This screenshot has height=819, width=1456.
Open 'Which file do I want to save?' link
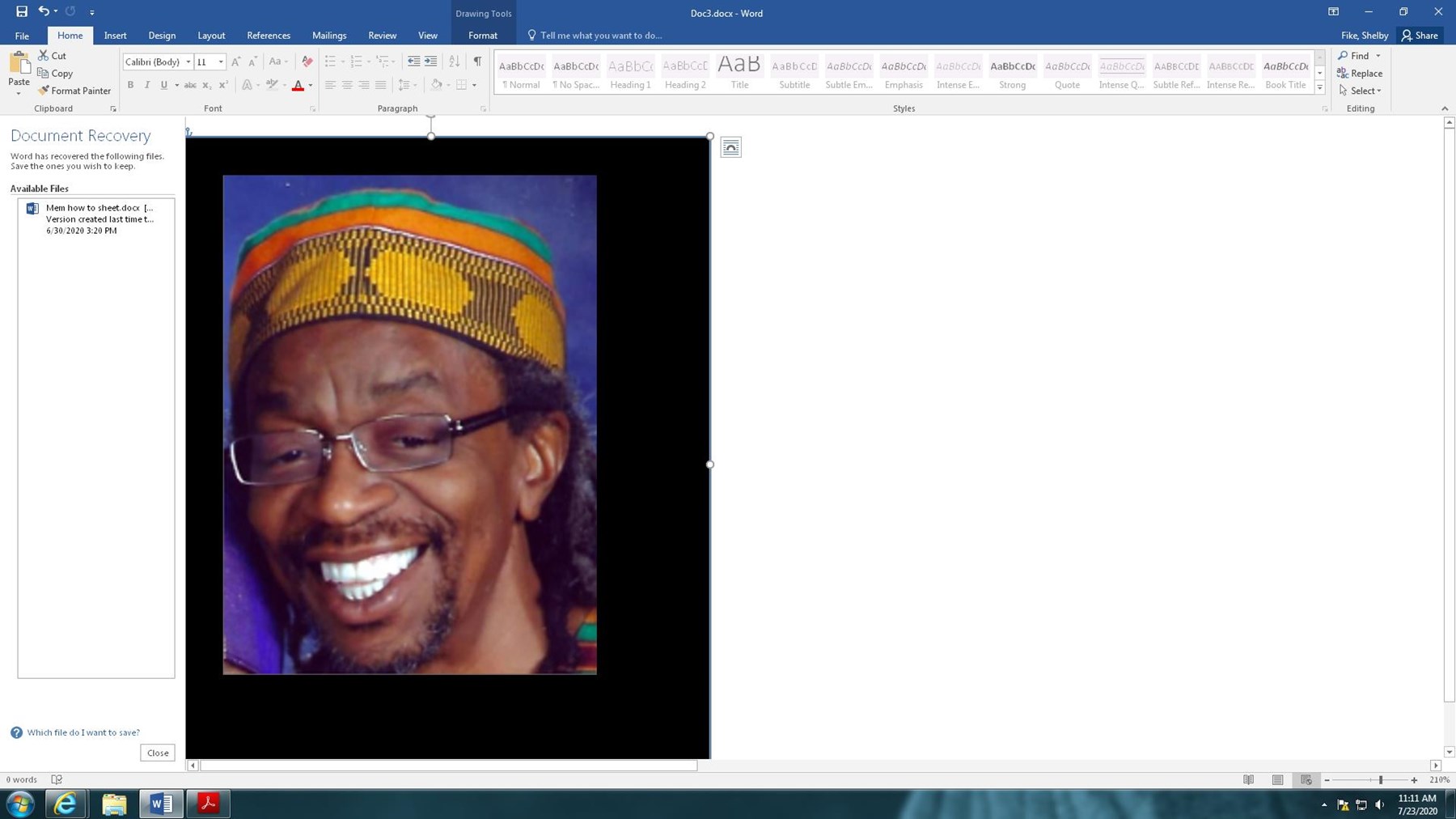point(83,732)
